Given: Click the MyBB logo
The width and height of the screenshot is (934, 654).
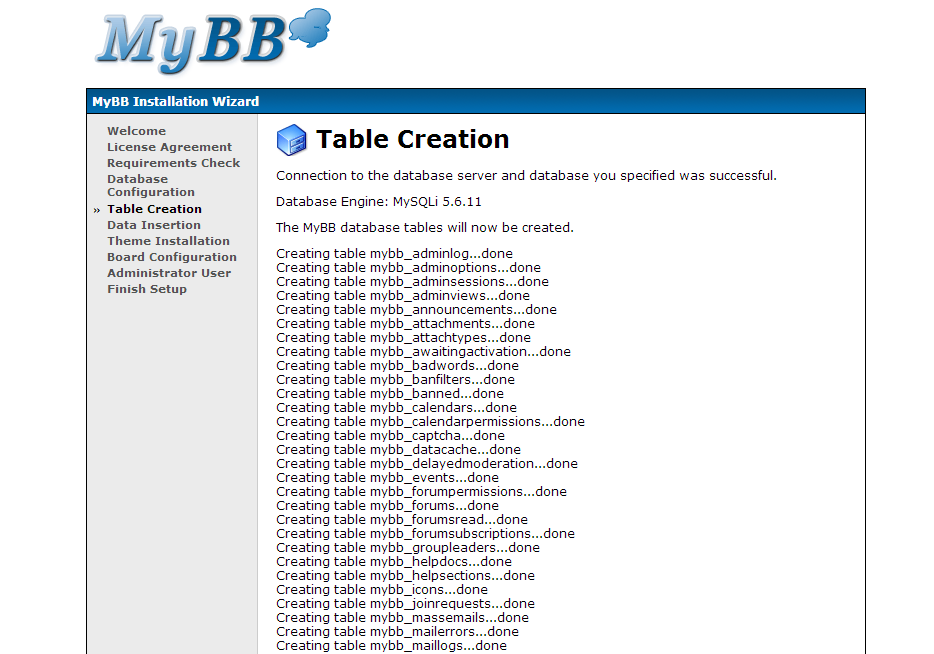Looking at the screenshot, I should 213,41.
